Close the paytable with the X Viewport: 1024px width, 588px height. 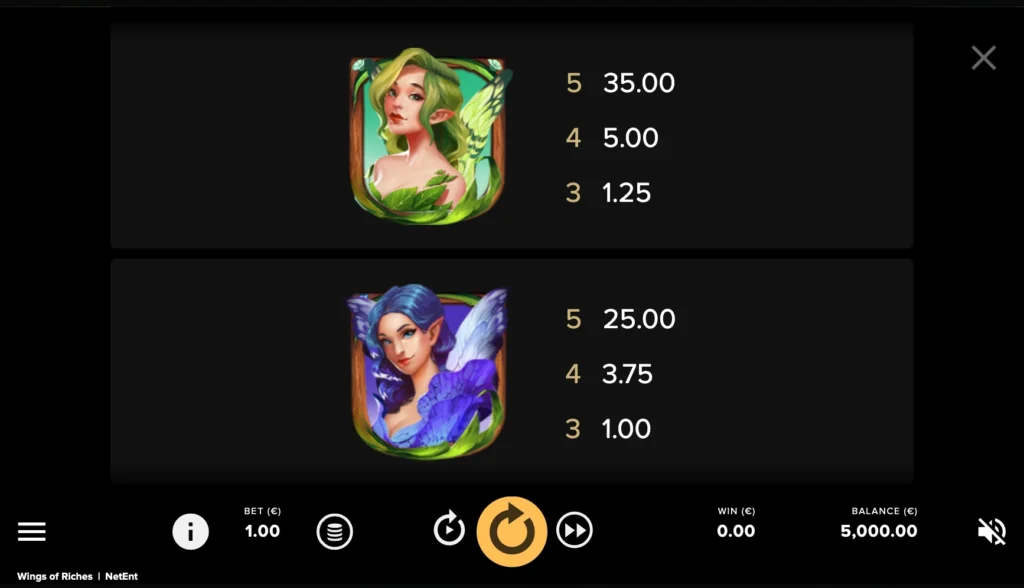coord(984,57)
